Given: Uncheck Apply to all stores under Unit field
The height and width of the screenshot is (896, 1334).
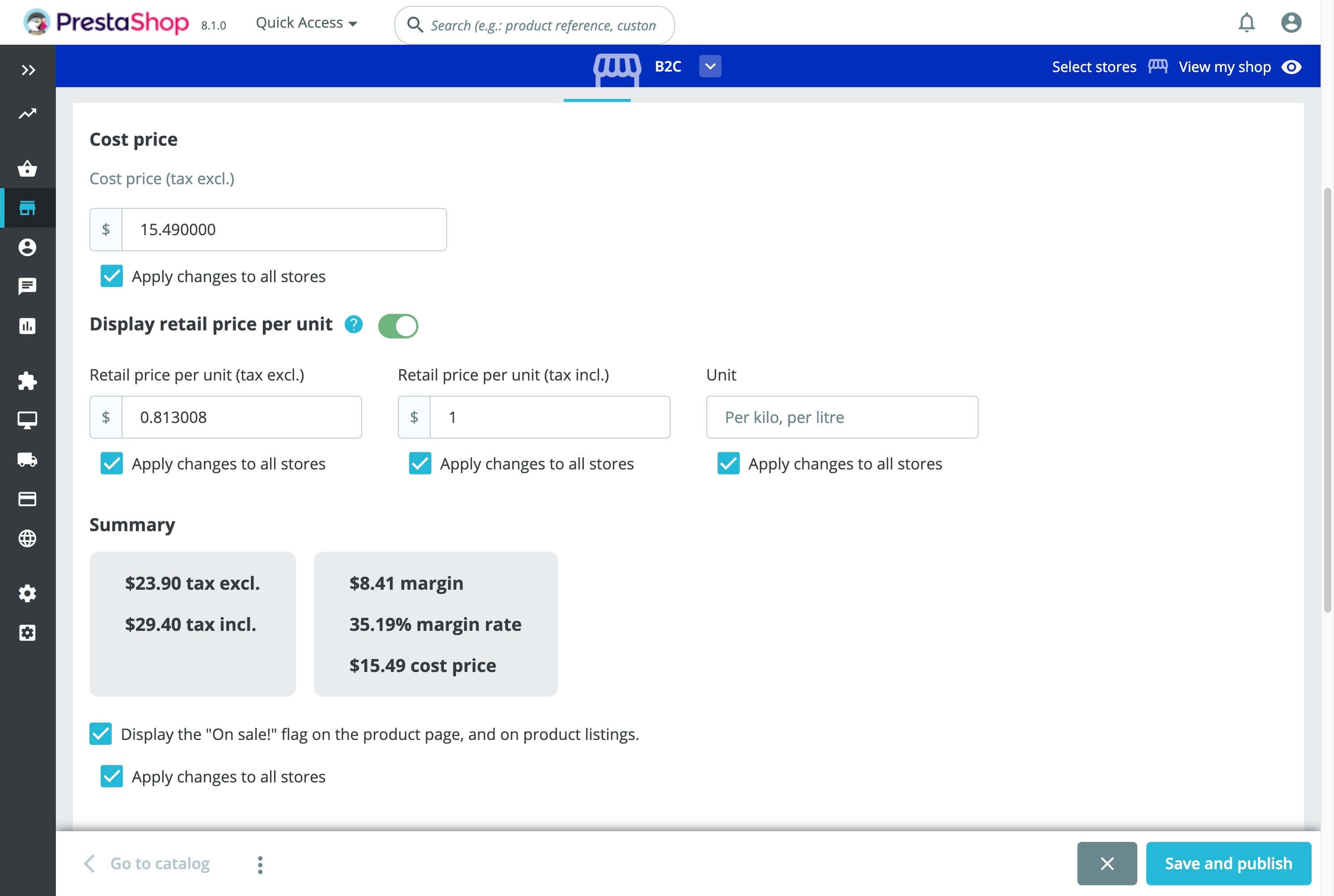Looking at the screenshot, I should [x=728, y=464].
